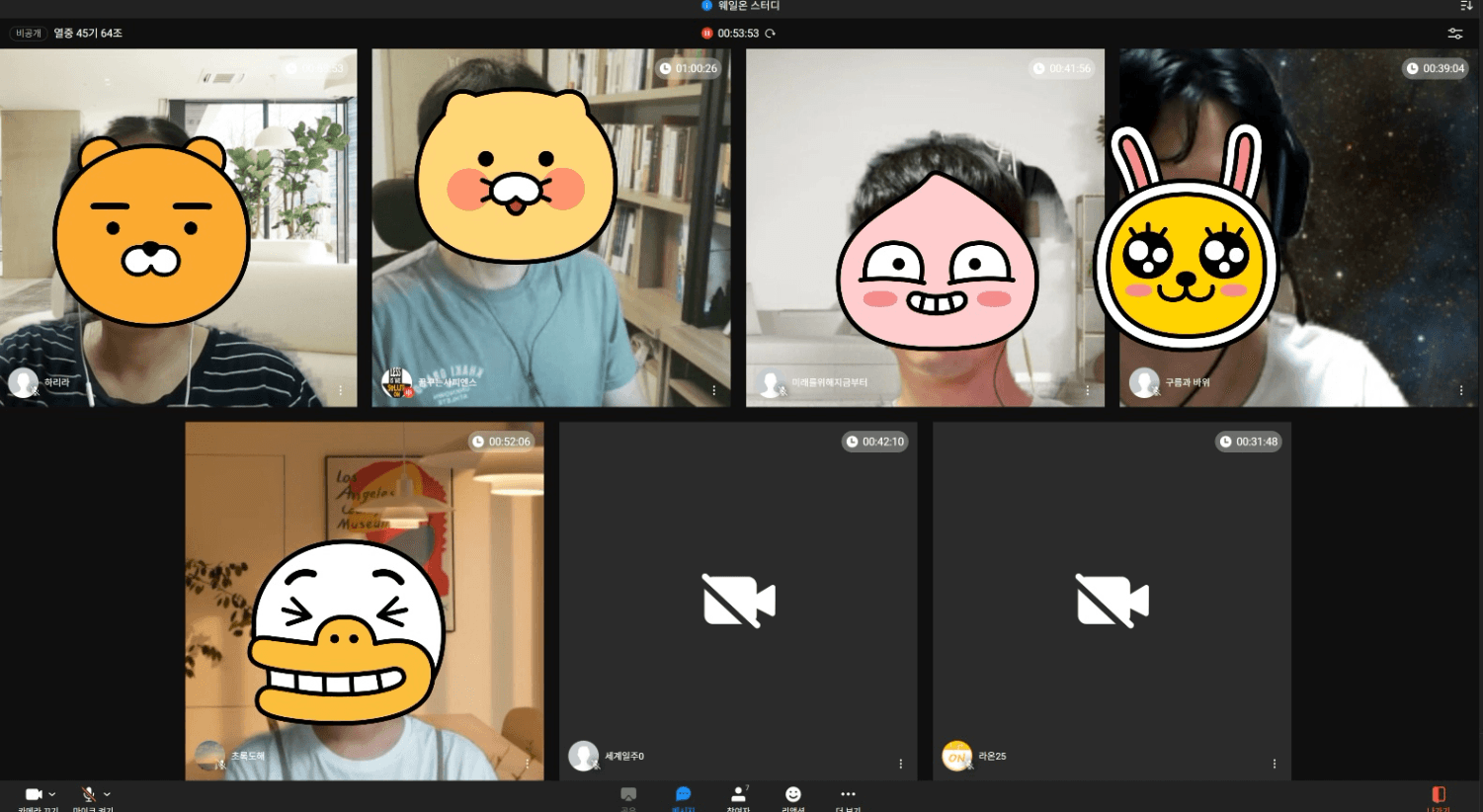Image resolution: width=1483 pixels, height=812 pixels.
Task: Click the 꿈꾸는사피엔스 profile avatar
Action: [x=396, y=382]
